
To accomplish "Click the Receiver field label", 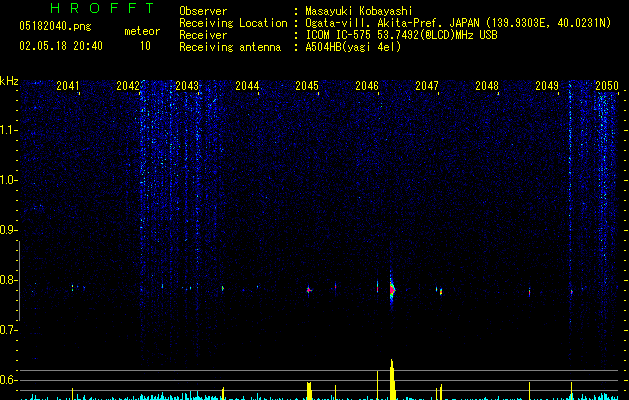I will tap(203, 35).
